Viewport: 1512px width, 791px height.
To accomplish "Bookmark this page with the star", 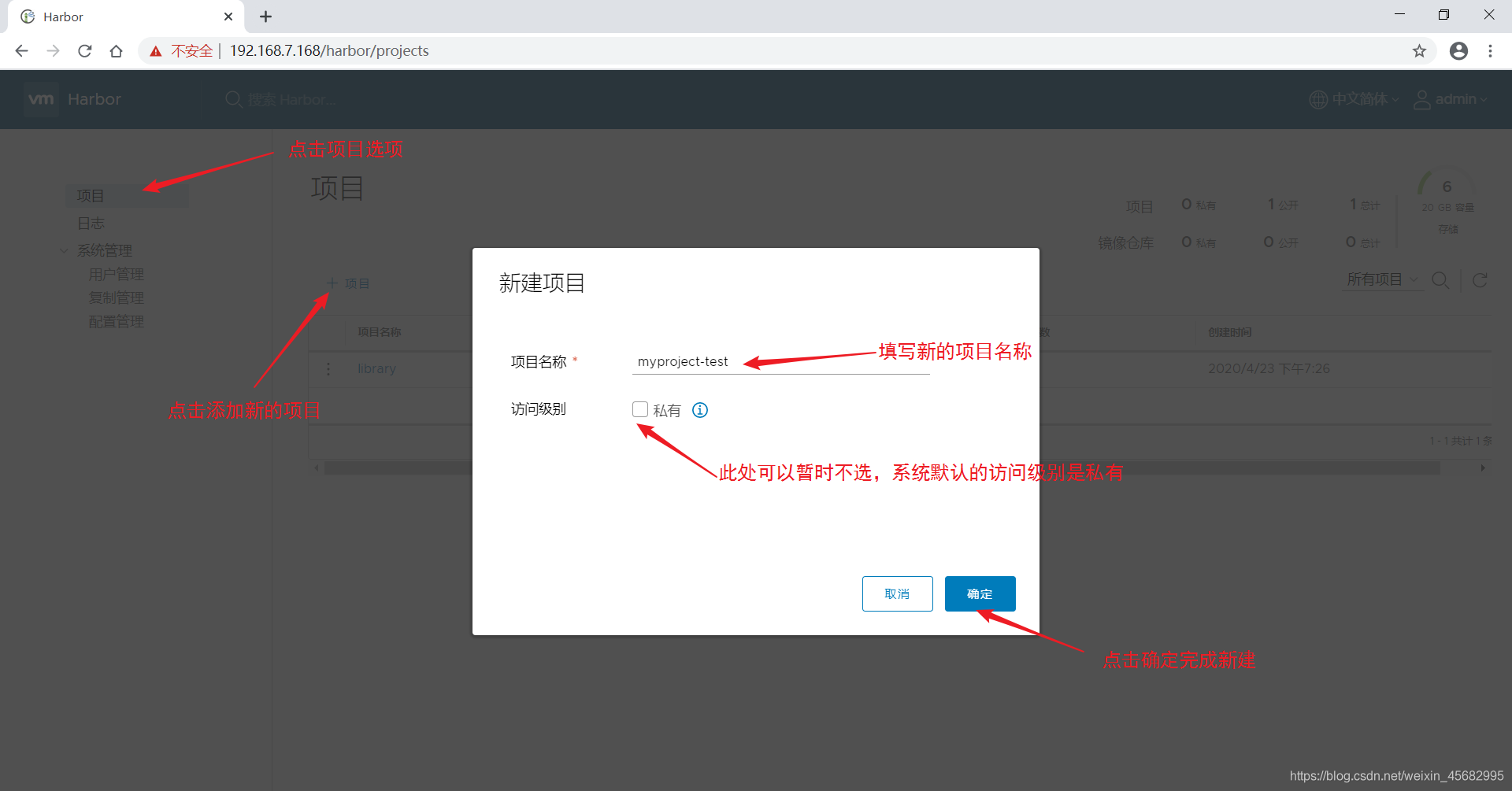I will point(1419,51).
